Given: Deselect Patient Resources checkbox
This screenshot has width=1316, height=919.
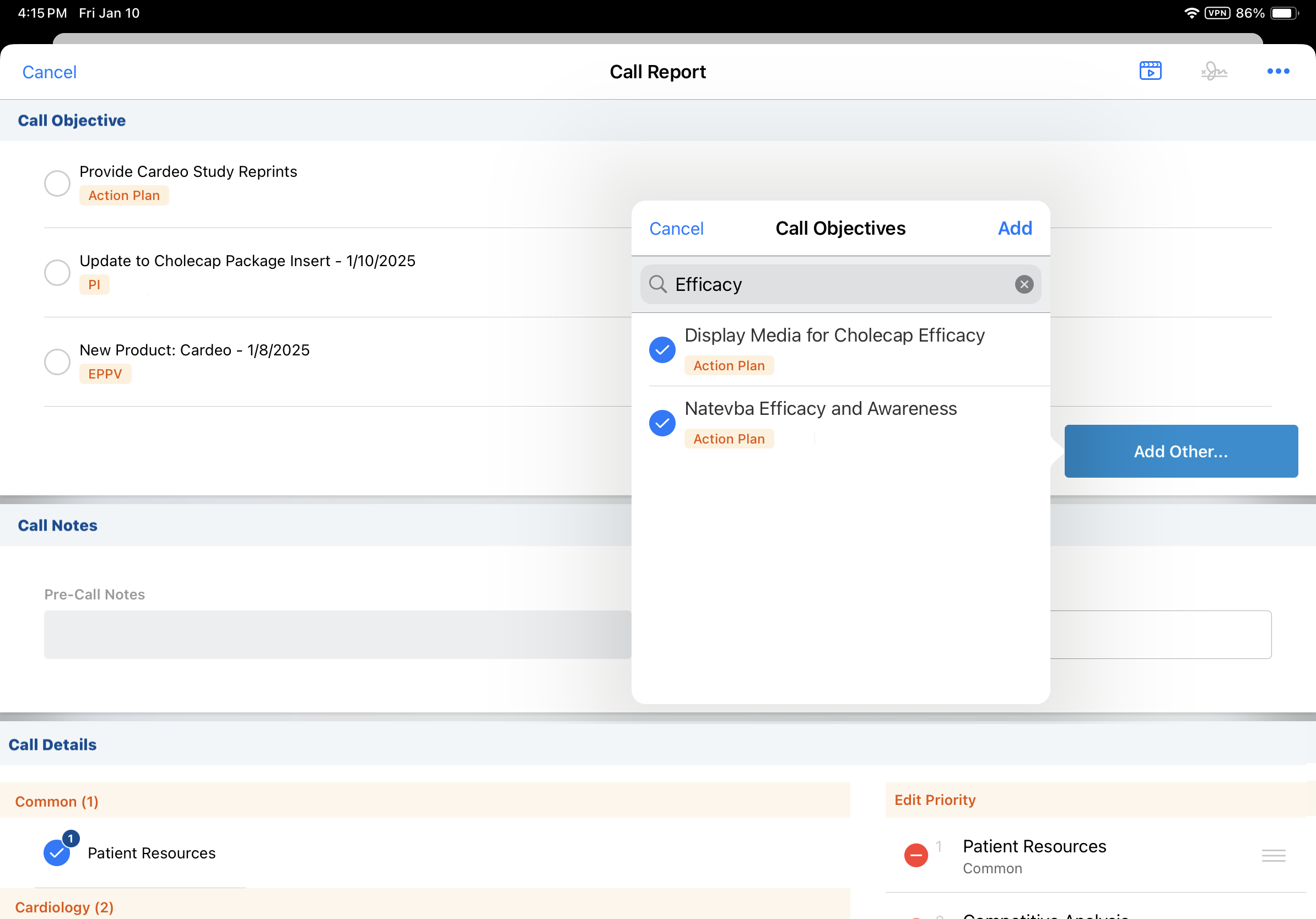Looking at the screenshot, I should pyautogui.click(x=57, y=852).
